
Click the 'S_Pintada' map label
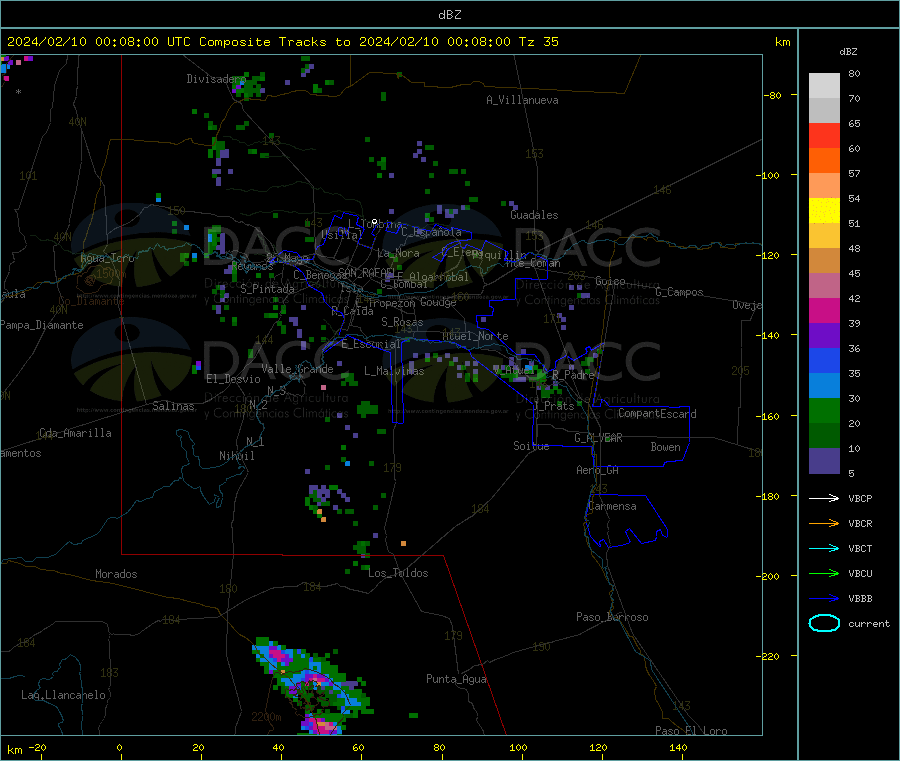[267, 289]
